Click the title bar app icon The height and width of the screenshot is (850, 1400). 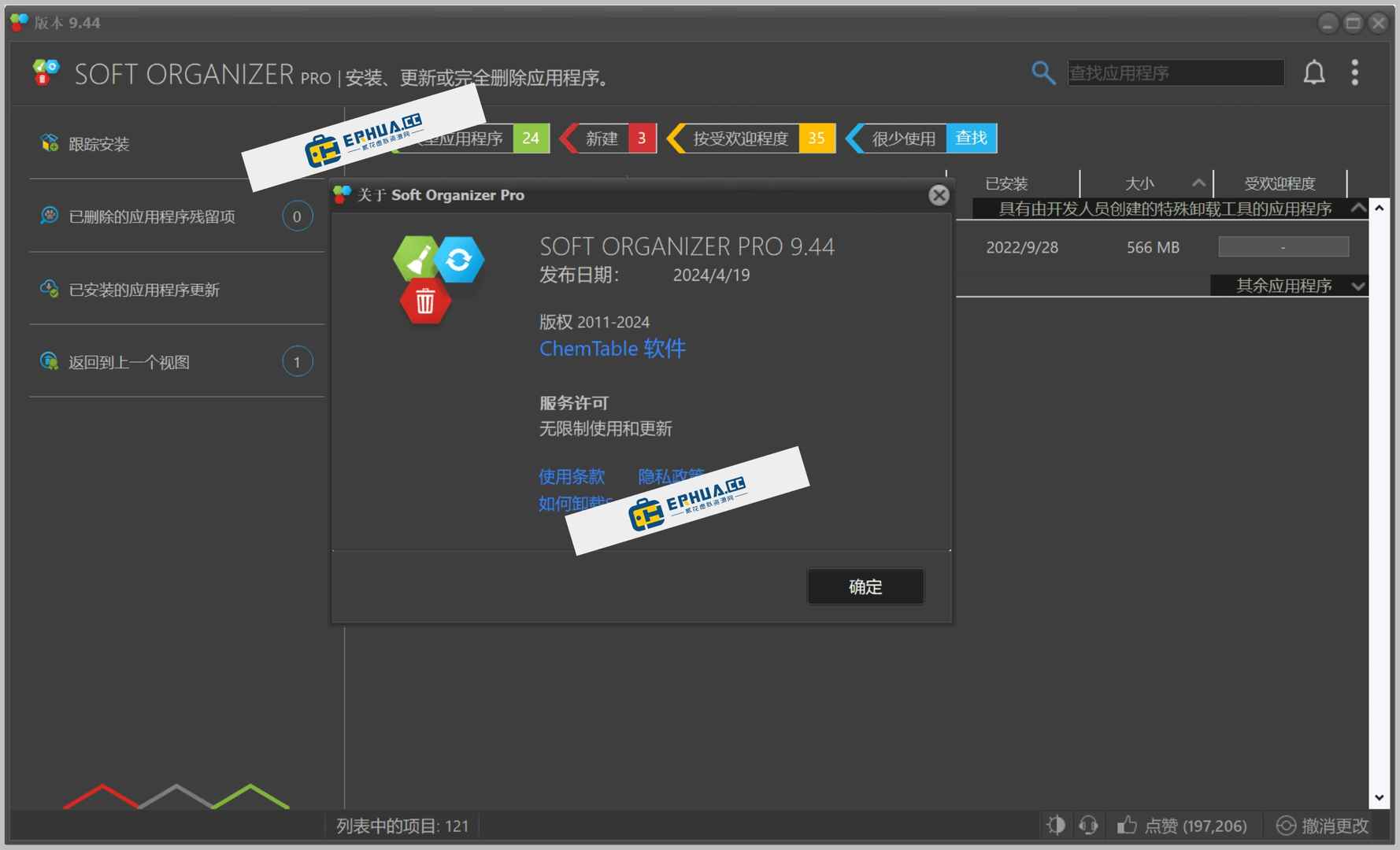tap(19, 22)
